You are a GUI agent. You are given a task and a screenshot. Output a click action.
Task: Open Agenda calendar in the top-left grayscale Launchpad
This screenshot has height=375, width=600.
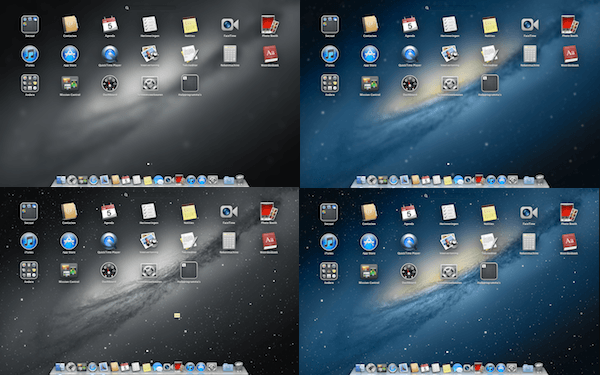click(110, 24)
